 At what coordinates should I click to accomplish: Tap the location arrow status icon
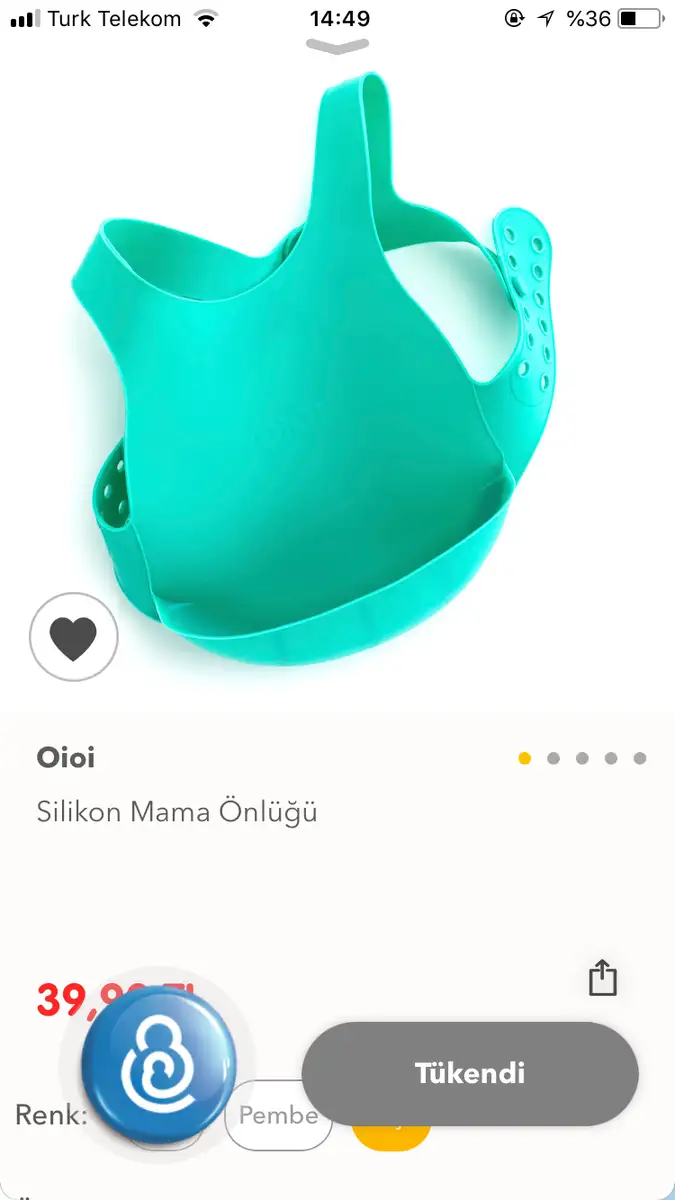pyautogui.click(x=546, y=19)
